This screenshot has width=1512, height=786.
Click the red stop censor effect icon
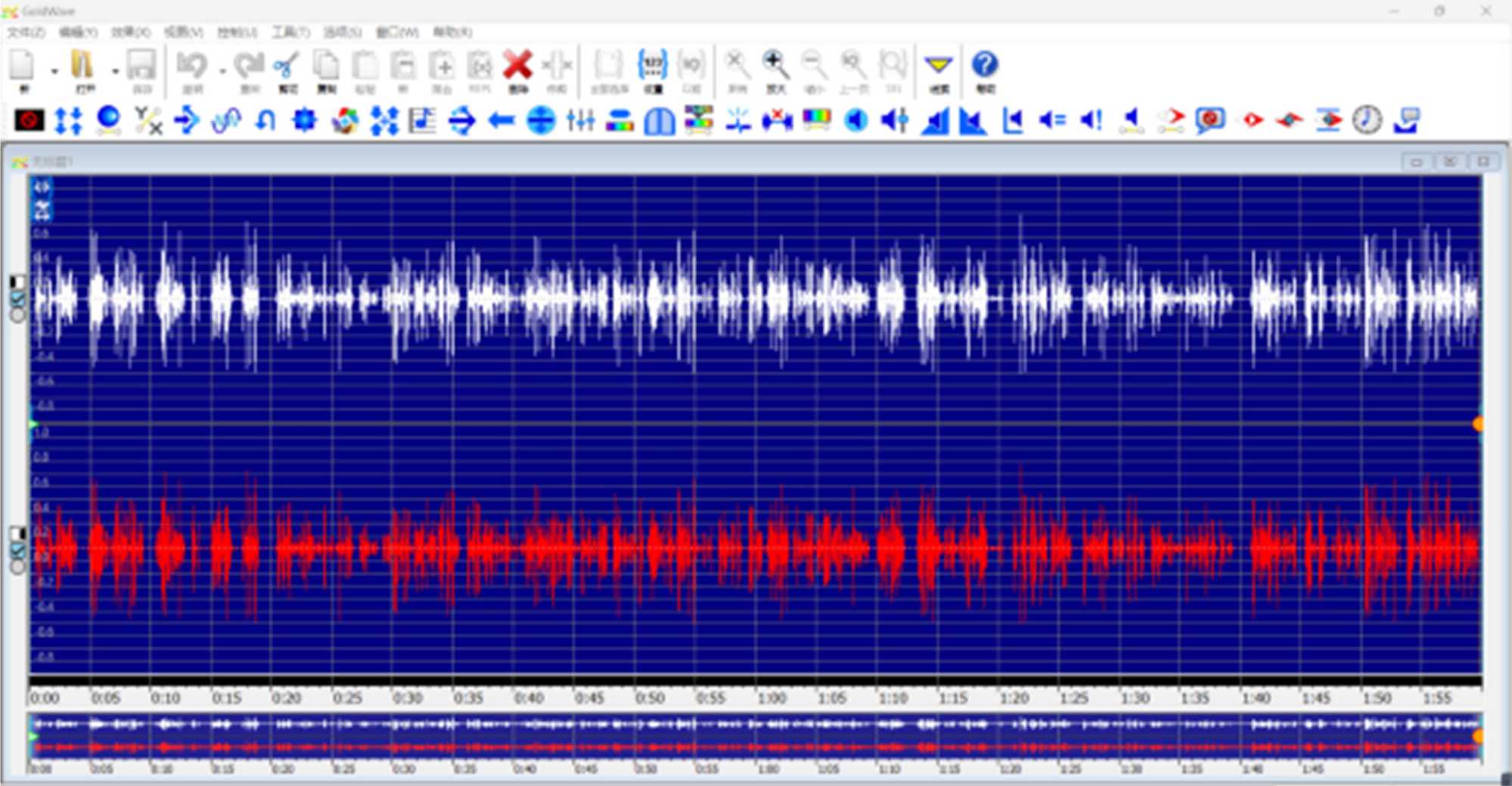tap(29, 120)
